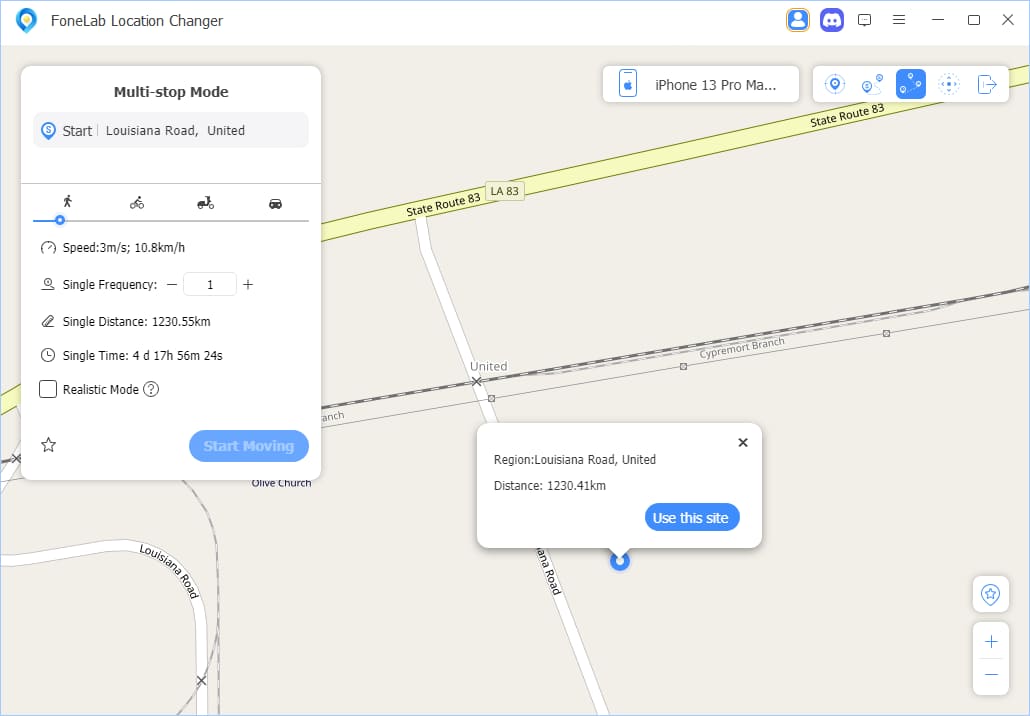
Task: Click the clock icon beside Single Time
Action: tap(48, 355)
